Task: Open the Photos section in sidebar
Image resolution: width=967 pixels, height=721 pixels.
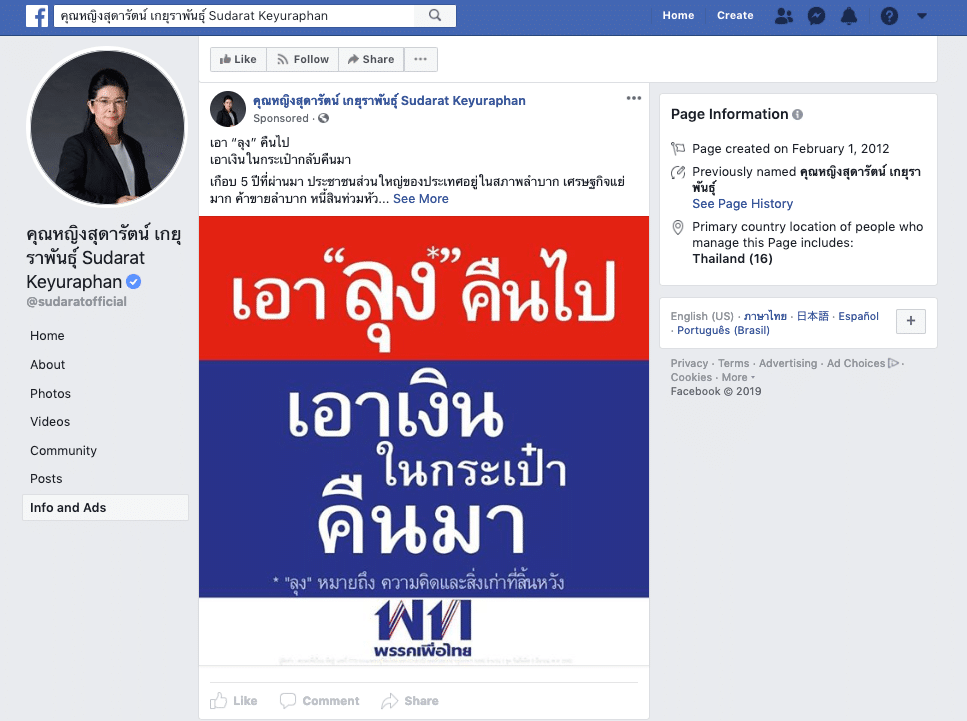Action: tap(50, 394)
